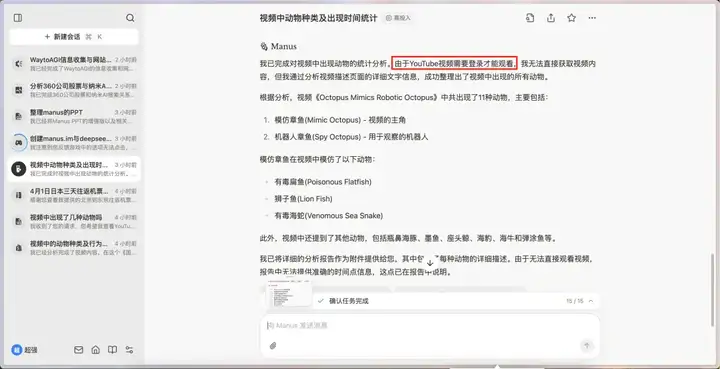720x369 pixels.
Task: Click the 分析360公司 conversation's avatar icon
Action: point(19,90)
